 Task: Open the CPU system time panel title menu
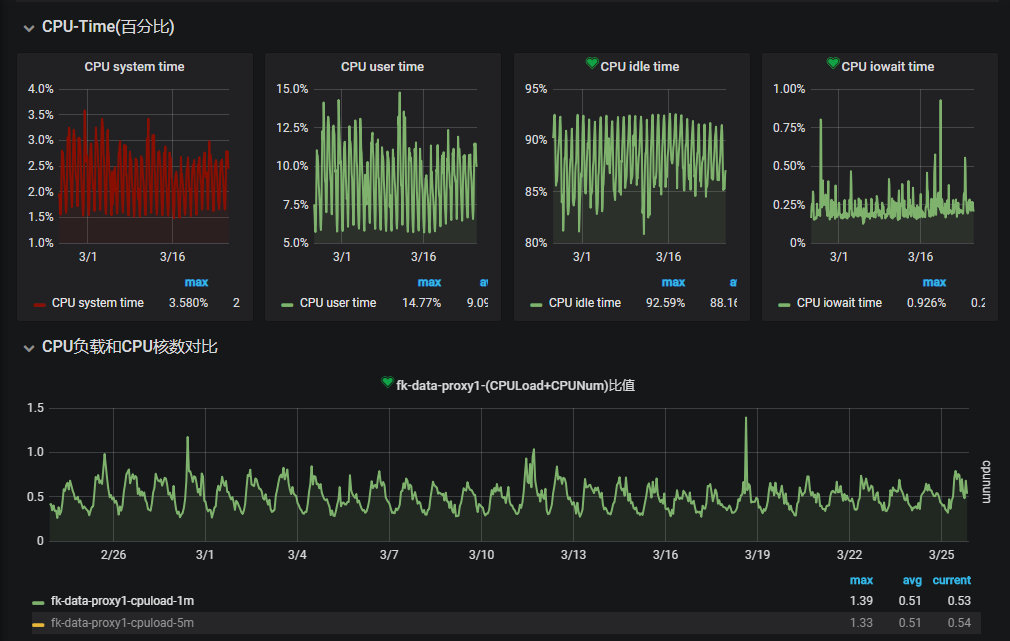click(134, 67)
